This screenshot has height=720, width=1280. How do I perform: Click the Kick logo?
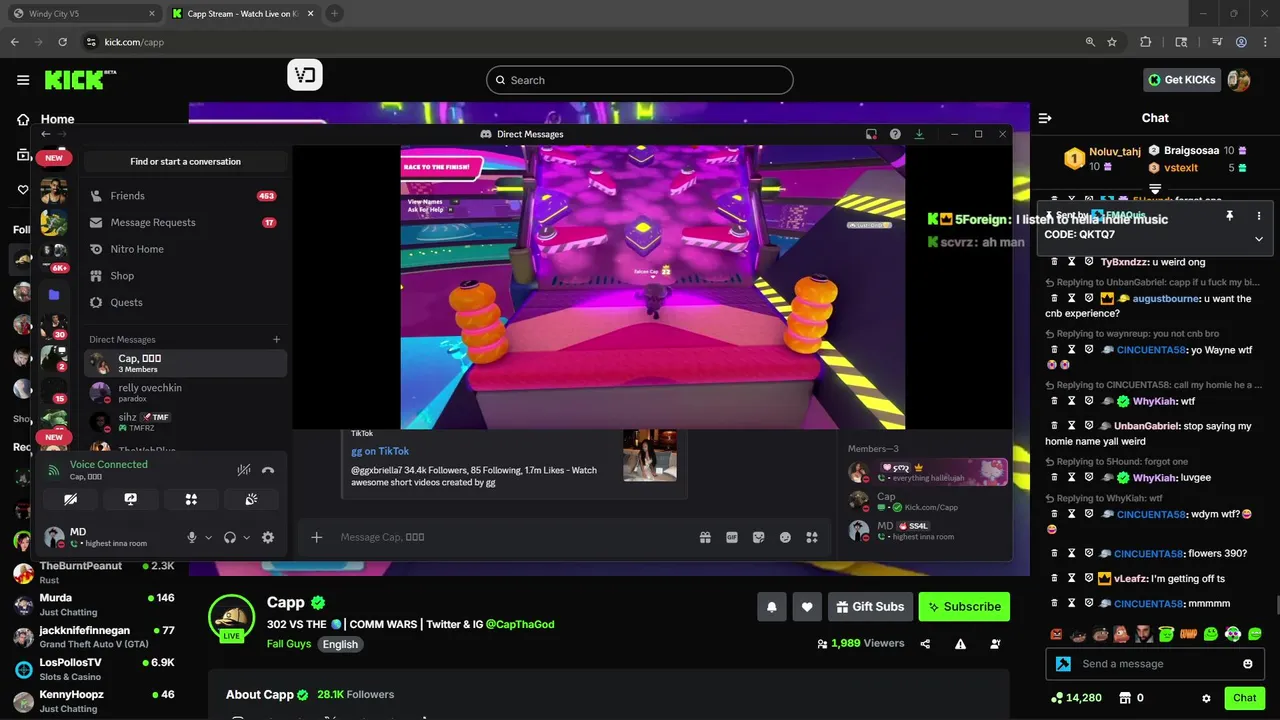pyautogui.click(x=80, y=80)
